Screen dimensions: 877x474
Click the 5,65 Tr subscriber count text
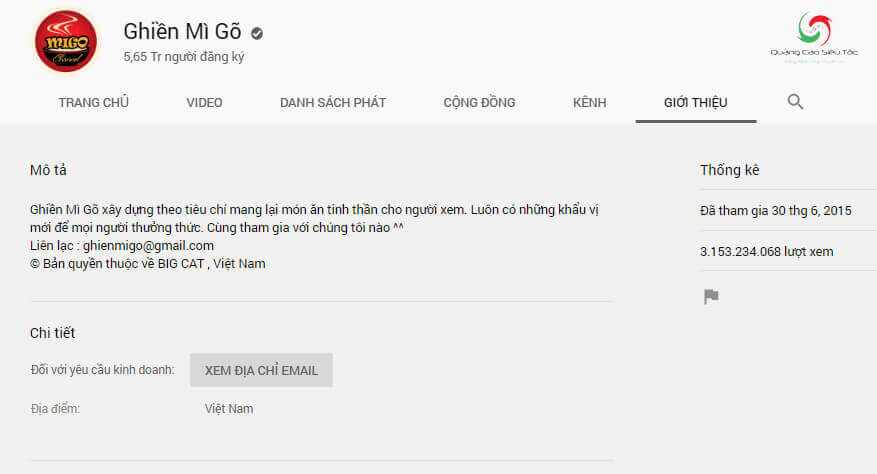pyautogui.click(x=184, y=57)
